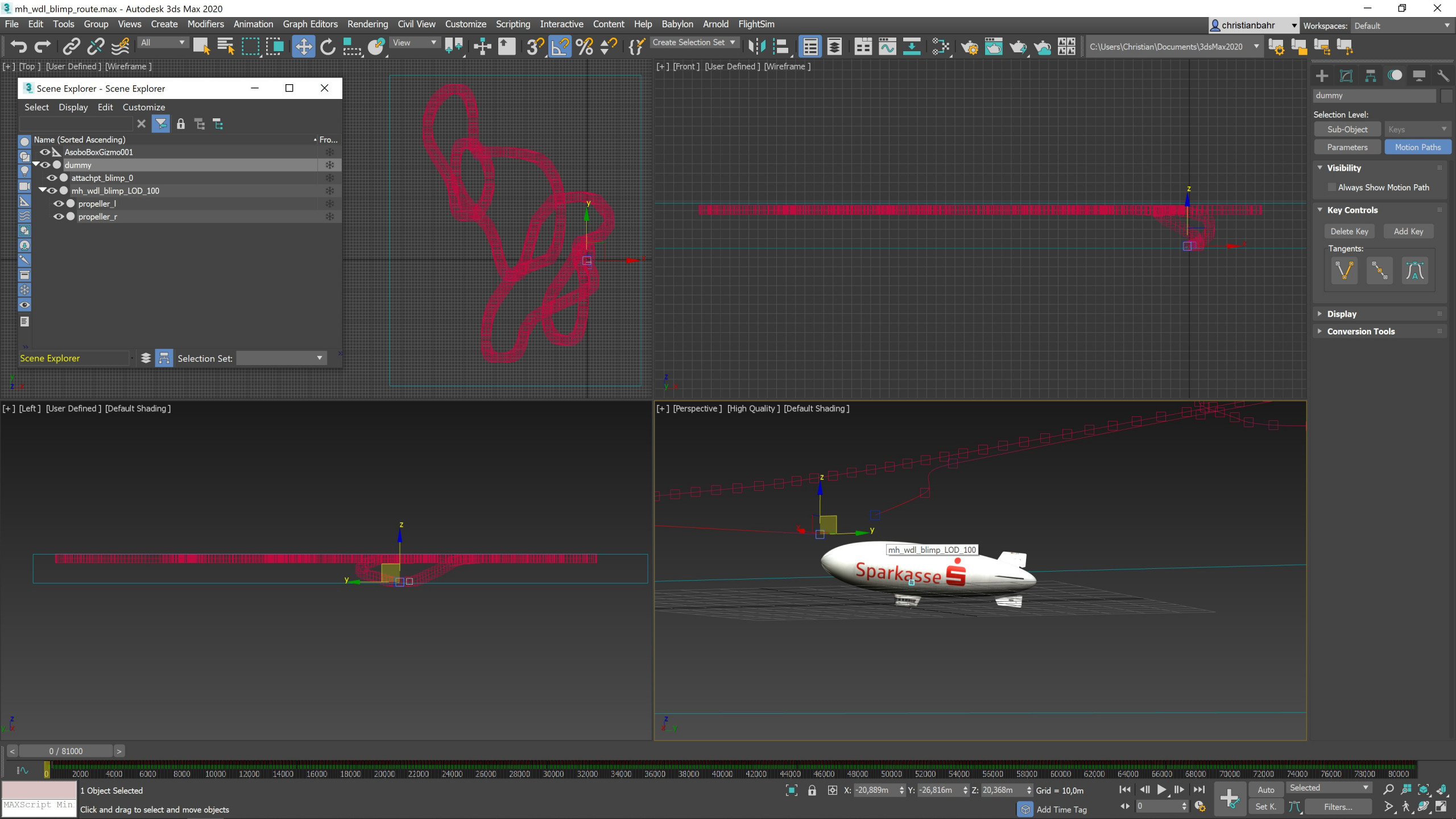Toggle visibility eye of propeller_l
This screenshot has width=1456, height=819.
pyautogui.click(x=59, y=204)
